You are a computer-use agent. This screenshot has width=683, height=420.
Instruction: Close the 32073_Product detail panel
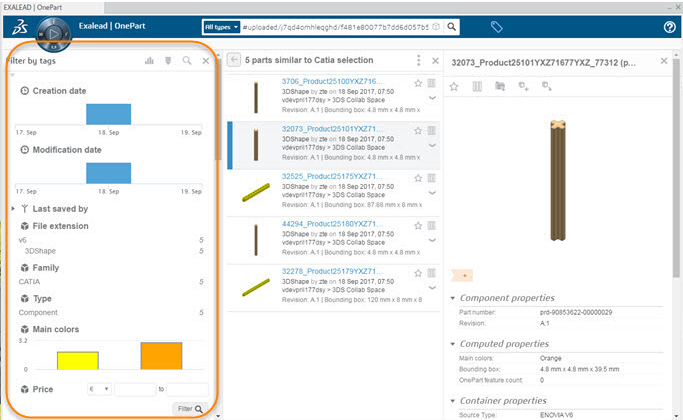(664, 61)
